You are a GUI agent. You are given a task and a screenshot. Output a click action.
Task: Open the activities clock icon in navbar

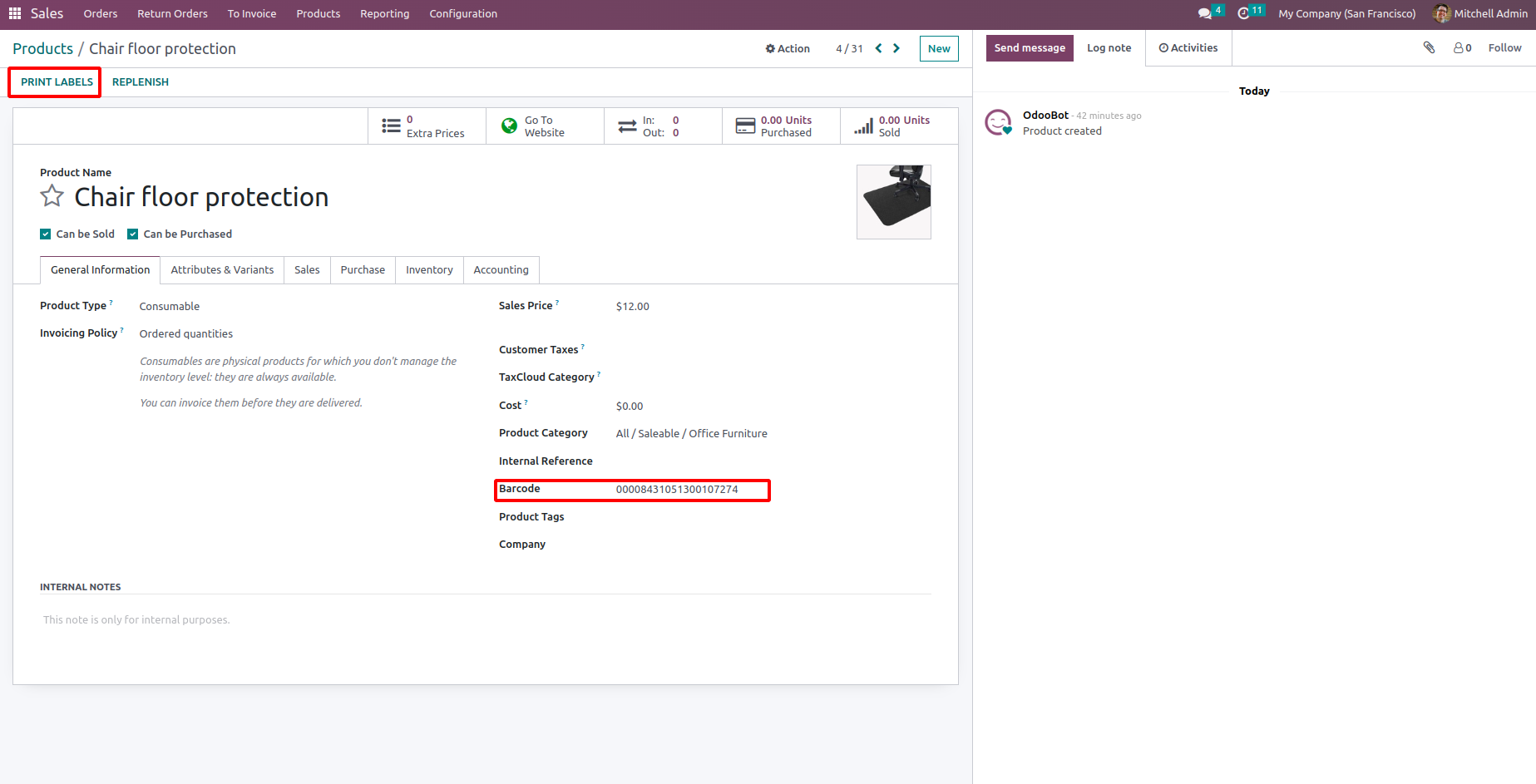(x=1243, y=13)
